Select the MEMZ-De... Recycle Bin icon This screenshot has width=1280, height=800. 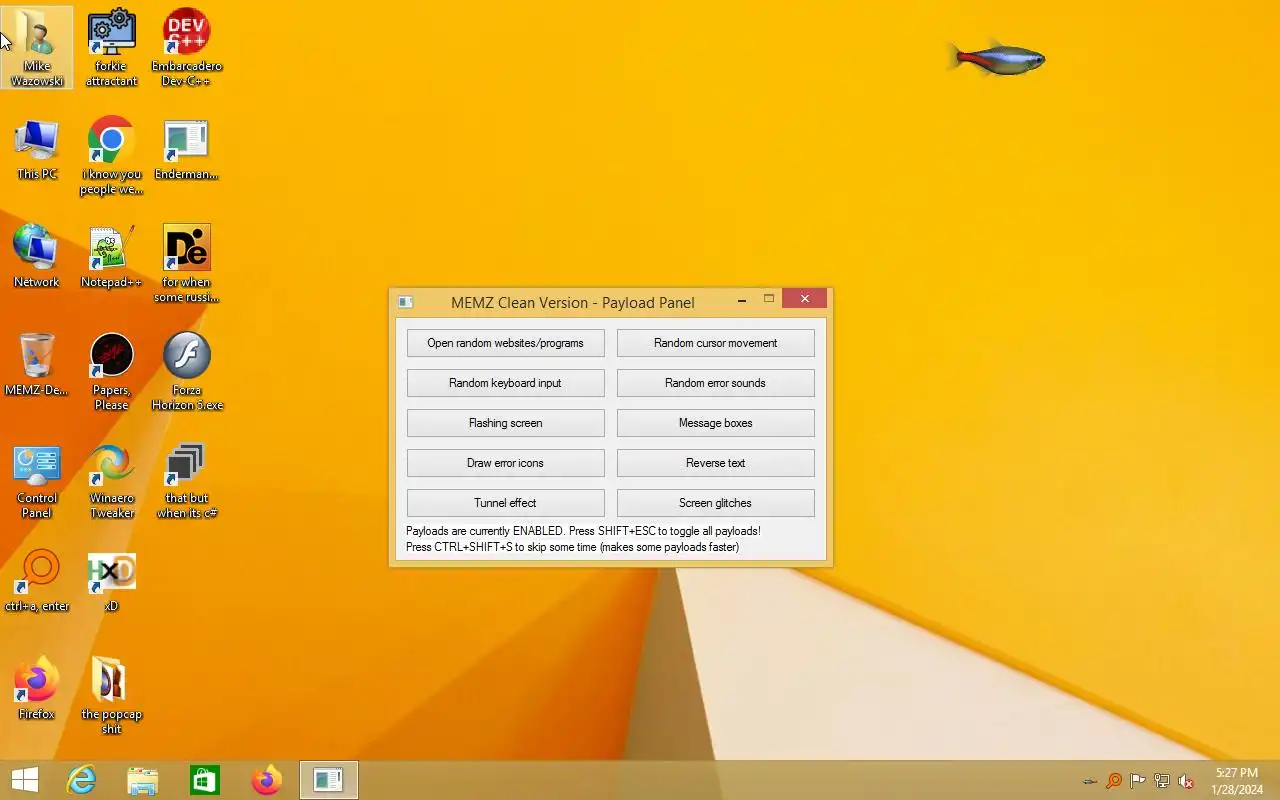point(37,365)
